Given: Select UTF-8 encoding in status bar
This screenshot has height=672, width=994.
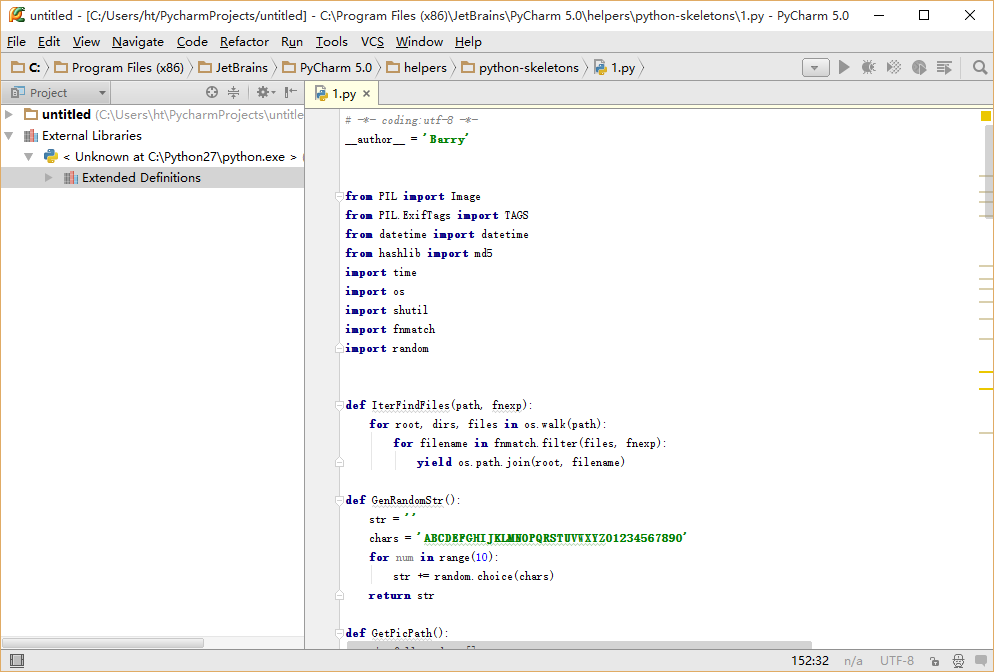Looking at the screenshot, I should tap(897, 661).
